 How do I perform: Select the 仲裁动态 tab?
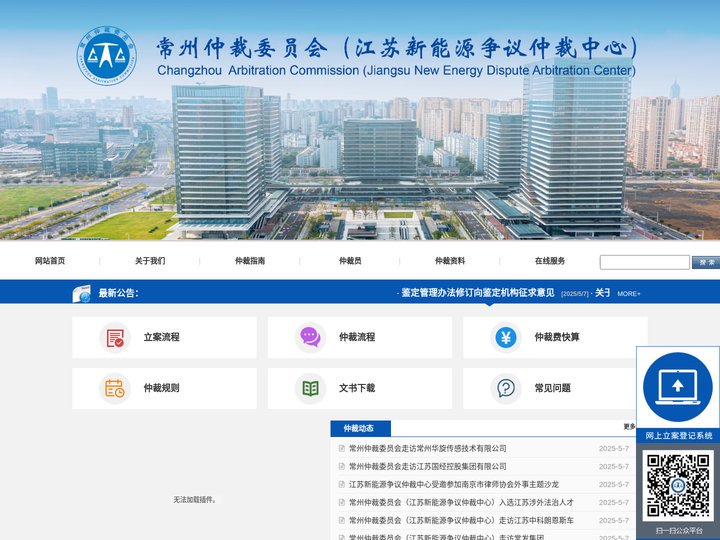click(x=360, y=428)
